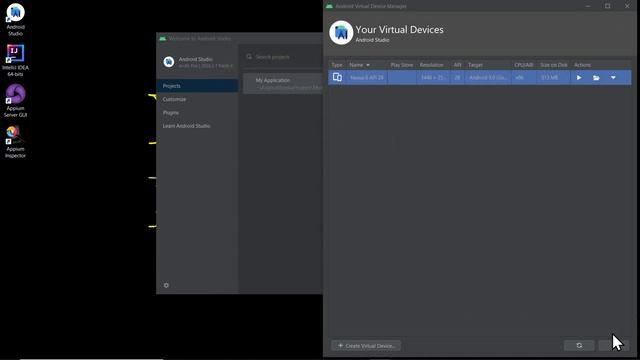Open the Appium Inspector desktop shortcut
The width and height of the screenshot is (640, 360).
[x=16, y=142]
